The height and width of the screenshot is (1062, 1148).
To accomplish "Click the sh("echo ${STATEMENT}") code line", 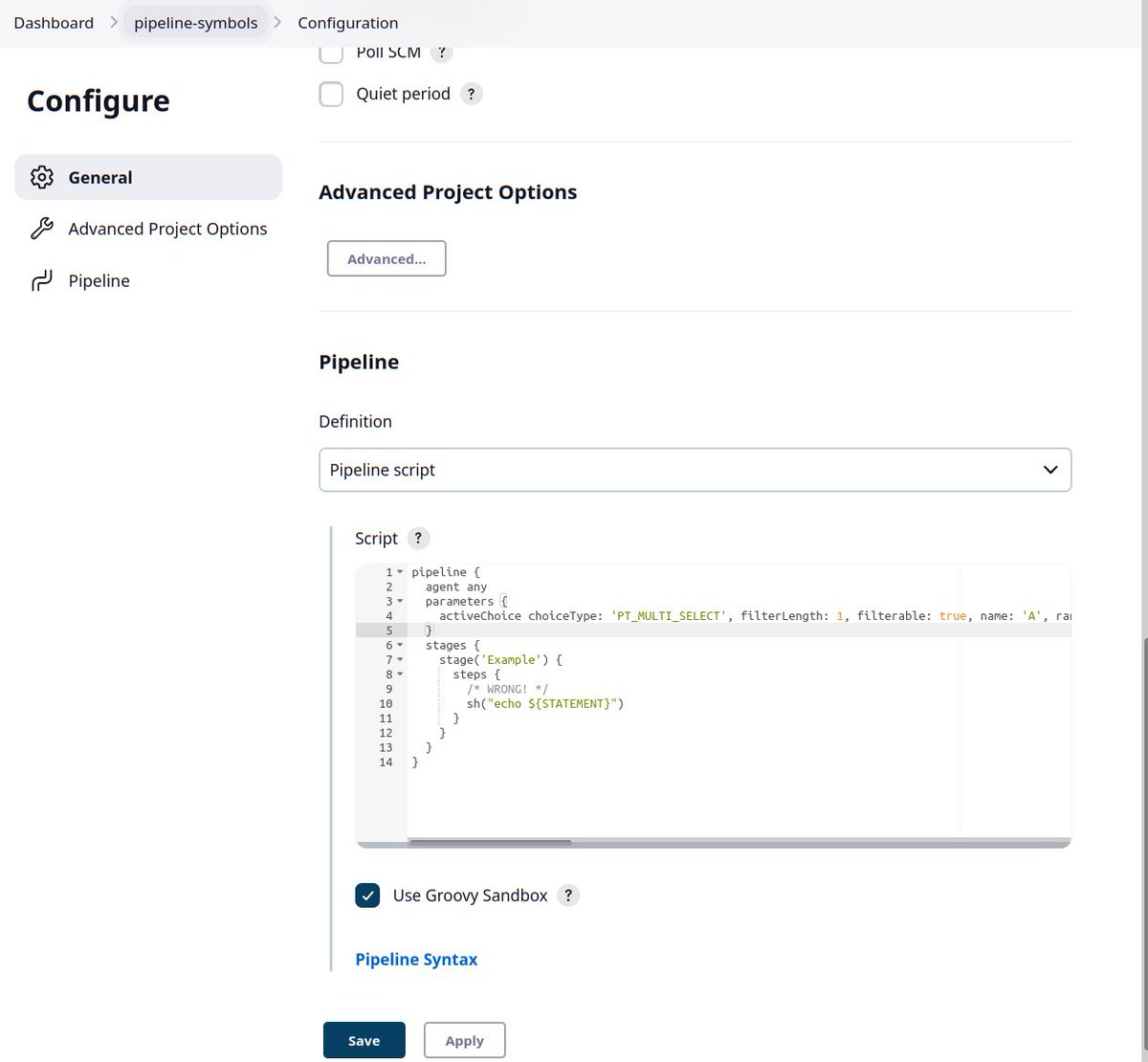I will pyautogui.click(x=545, y=703).
